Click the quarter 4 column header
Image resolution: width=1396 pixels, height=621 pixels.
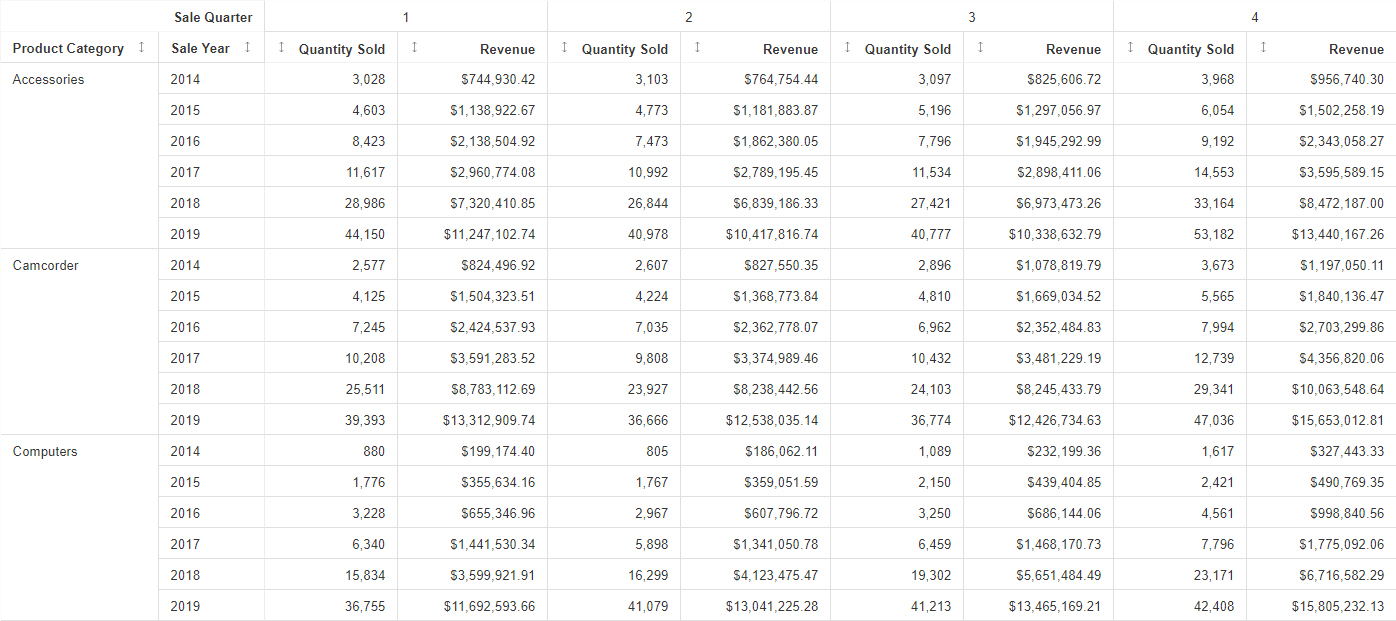click(1255, 17)
